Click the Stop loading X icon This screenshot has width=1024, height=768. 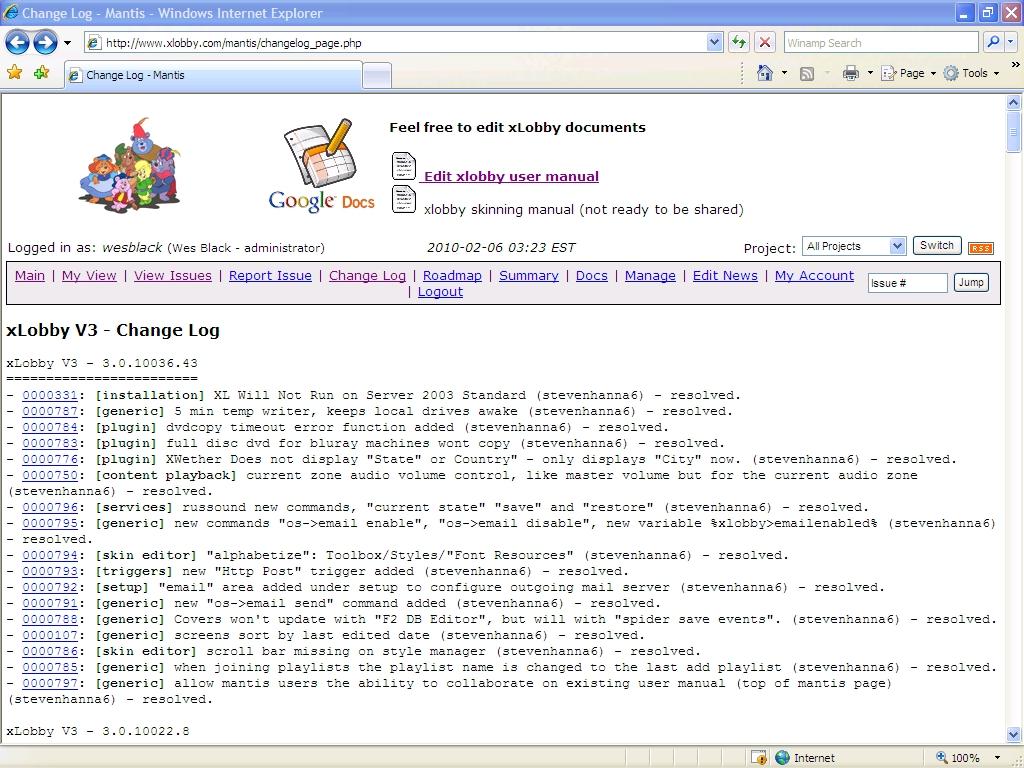pyautogui.click(x=765, y=43)
